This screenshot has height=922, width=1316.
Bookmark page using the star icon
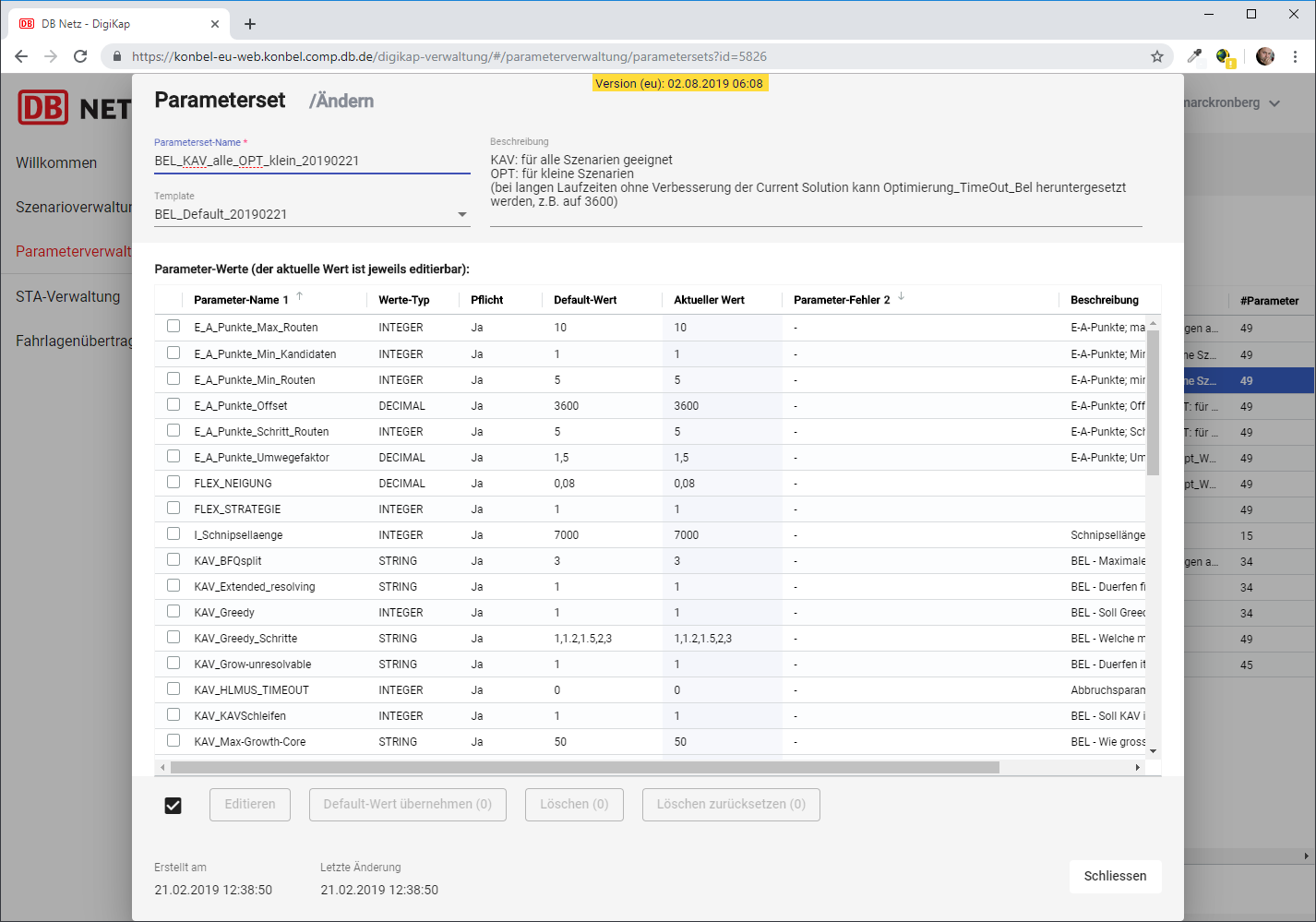pyautogui.click(x=1156, y=56)
